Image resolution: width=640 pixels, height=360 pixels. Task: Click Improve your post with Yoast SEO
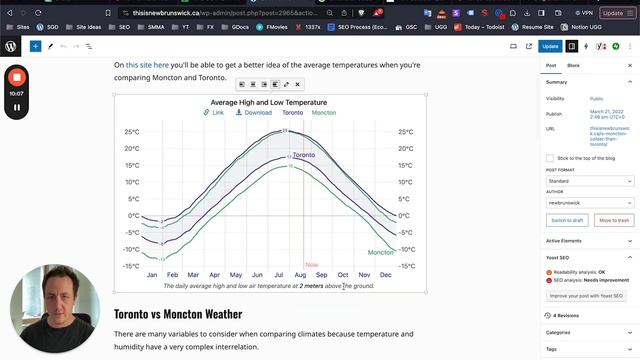(586, 296)
